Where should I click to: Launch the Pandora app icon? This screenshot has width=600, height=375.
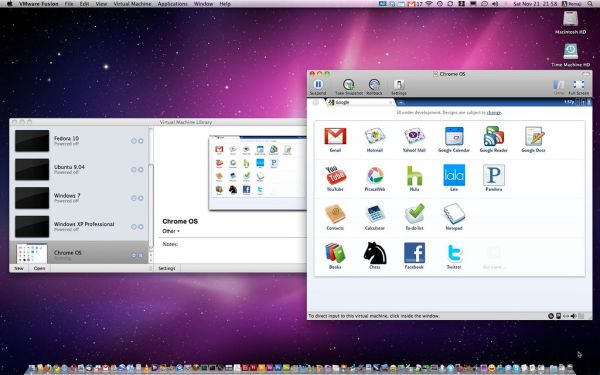pos(494,178)
